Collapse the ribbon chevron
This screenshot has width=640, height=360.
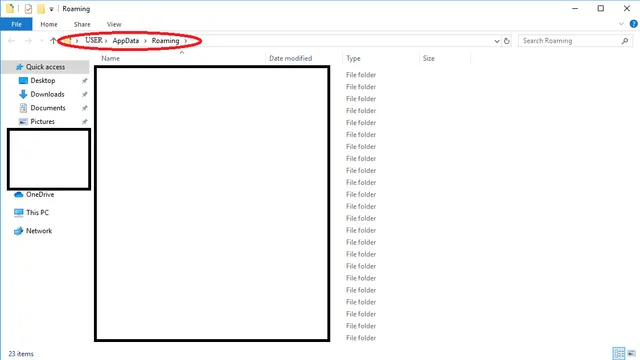(621, 24)
